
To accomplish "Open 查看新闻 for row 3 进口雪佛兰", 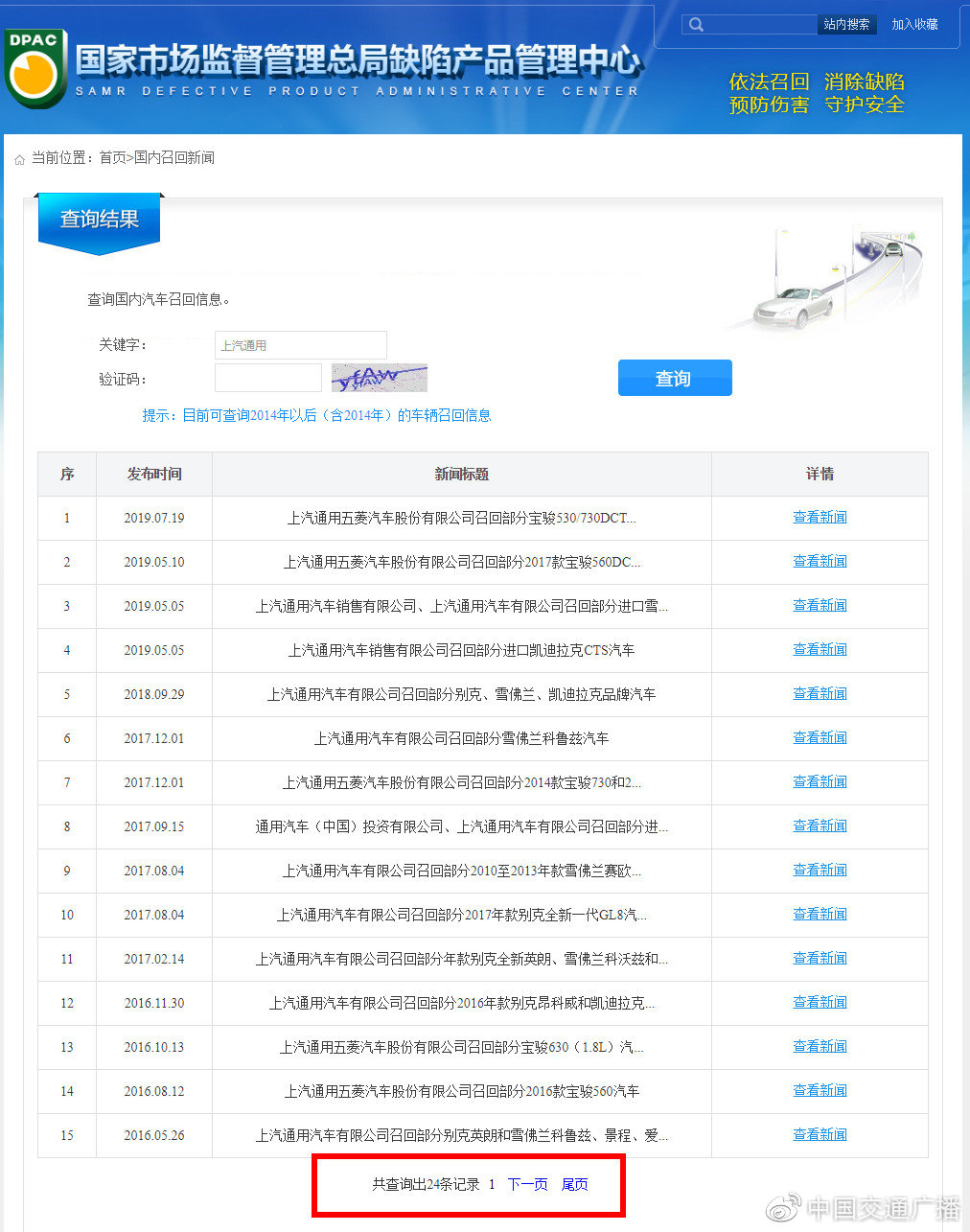I will pos(820,605).
